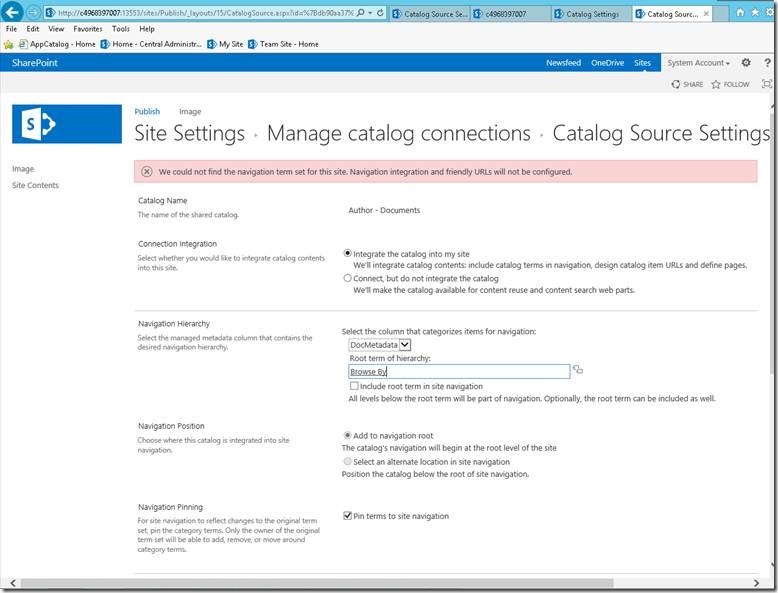778x593 pixels.
Task: Open Manage catalog connections breadcrumb
Action: pos(399,133)
